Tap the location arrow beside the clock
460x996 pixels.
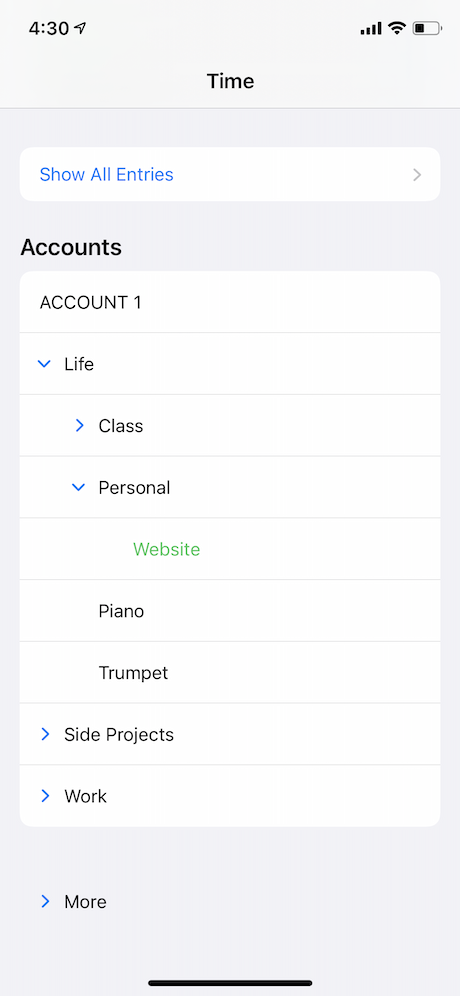click(x=79, y=28)
